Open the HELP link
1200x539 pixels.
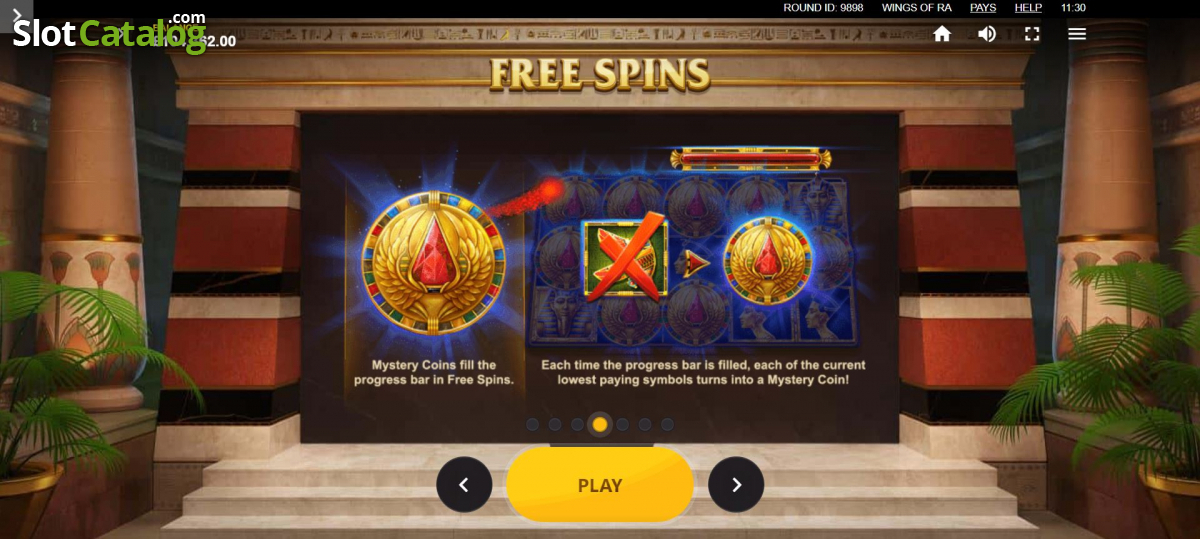(x=1028, y=7)
